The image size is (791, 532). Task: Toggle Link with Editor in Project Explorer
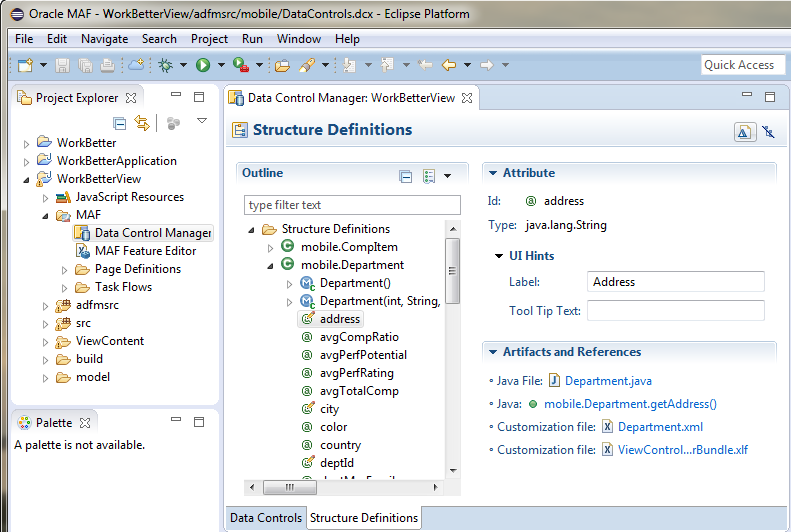(x=142, y=123)
